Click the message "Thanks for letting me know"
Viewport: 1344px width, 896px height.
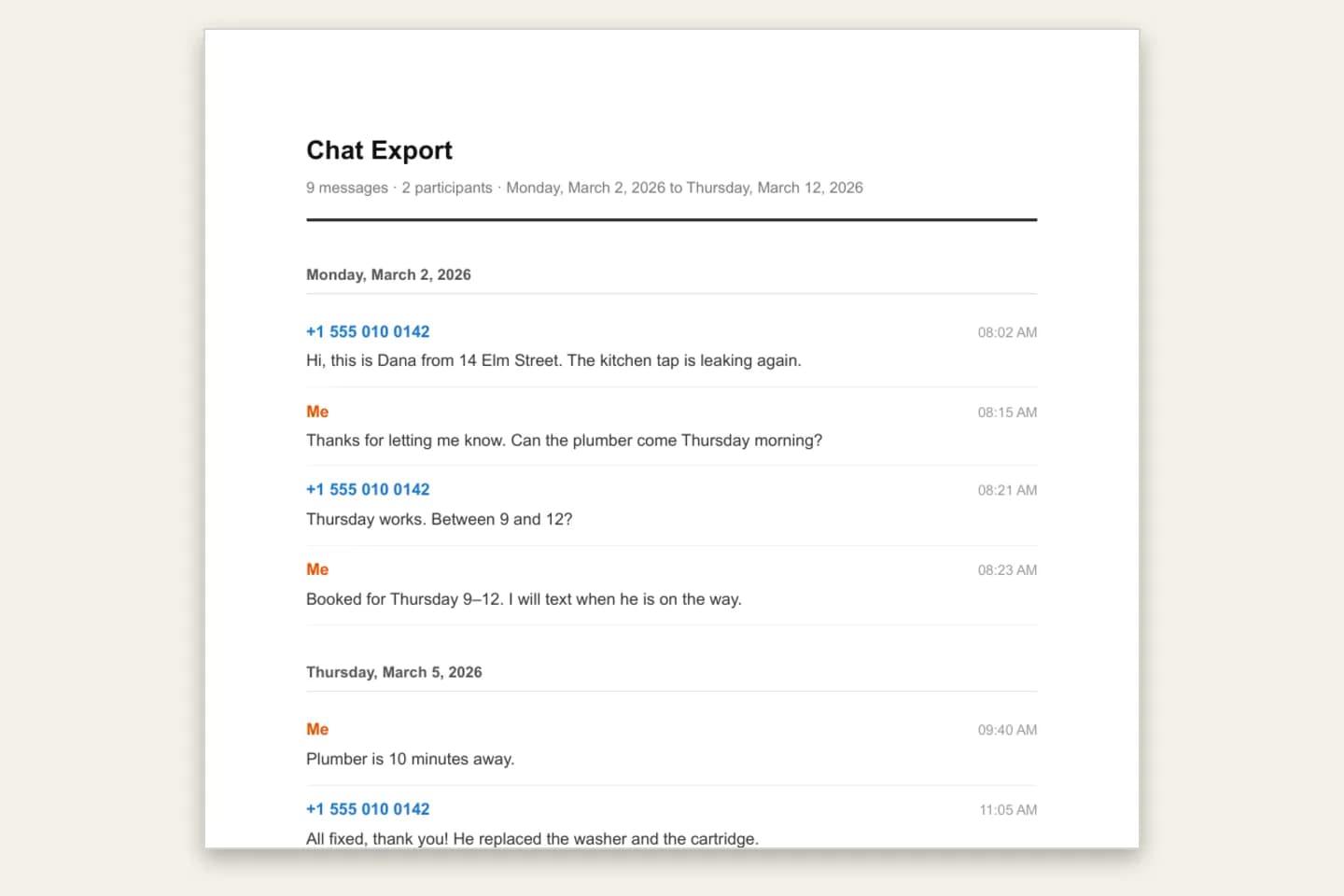click(x=564, y=441)
